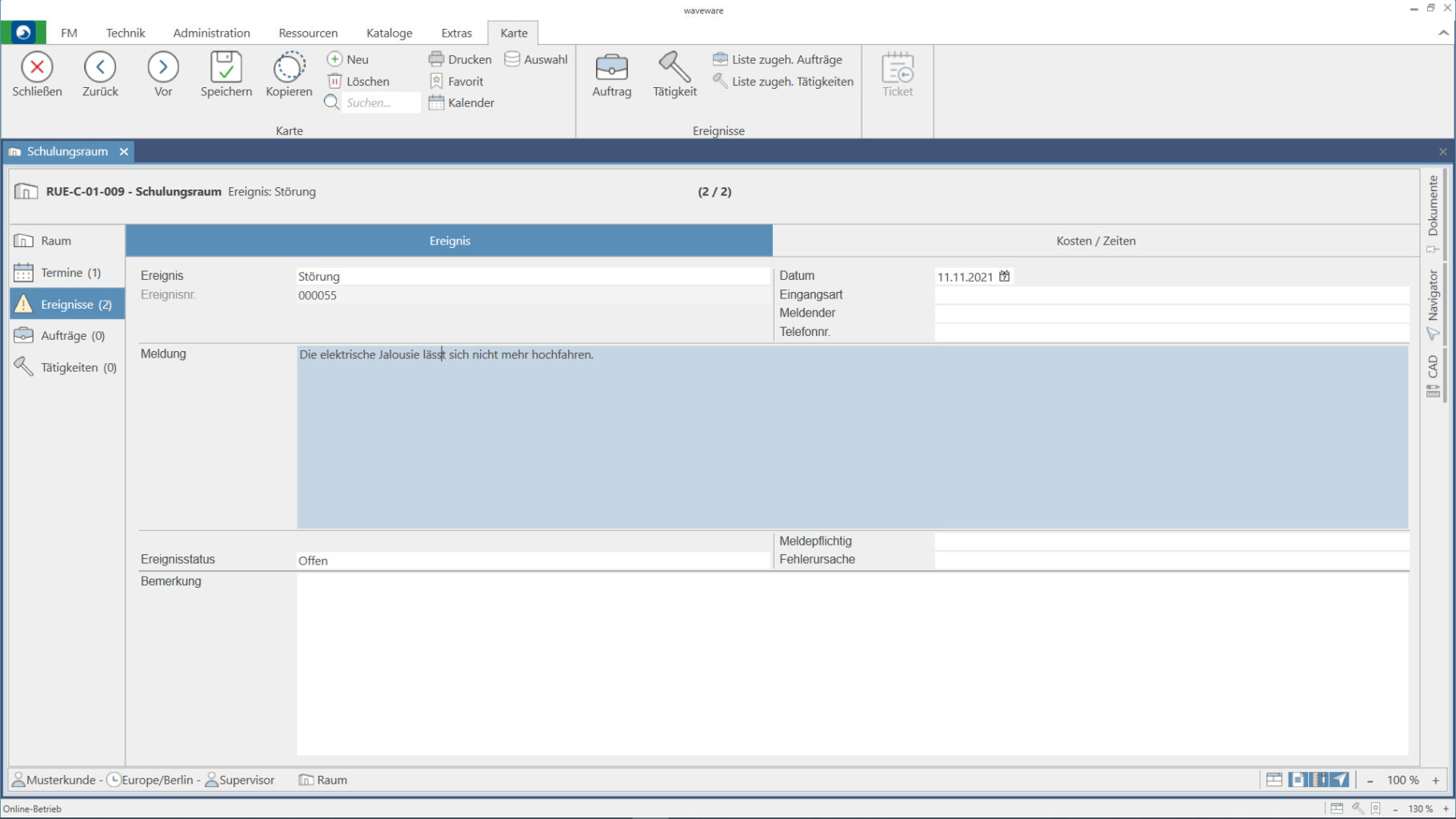1456x819 pixels.
Task: Click Liste zugeh. Aufträge
Action: coord(786,59)
